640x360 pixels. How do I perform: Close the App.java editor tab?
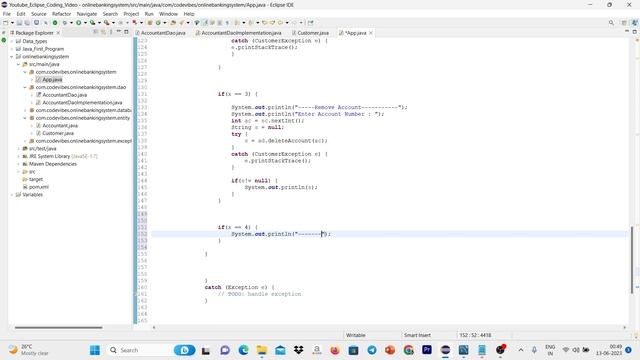[x=371, y=33]
